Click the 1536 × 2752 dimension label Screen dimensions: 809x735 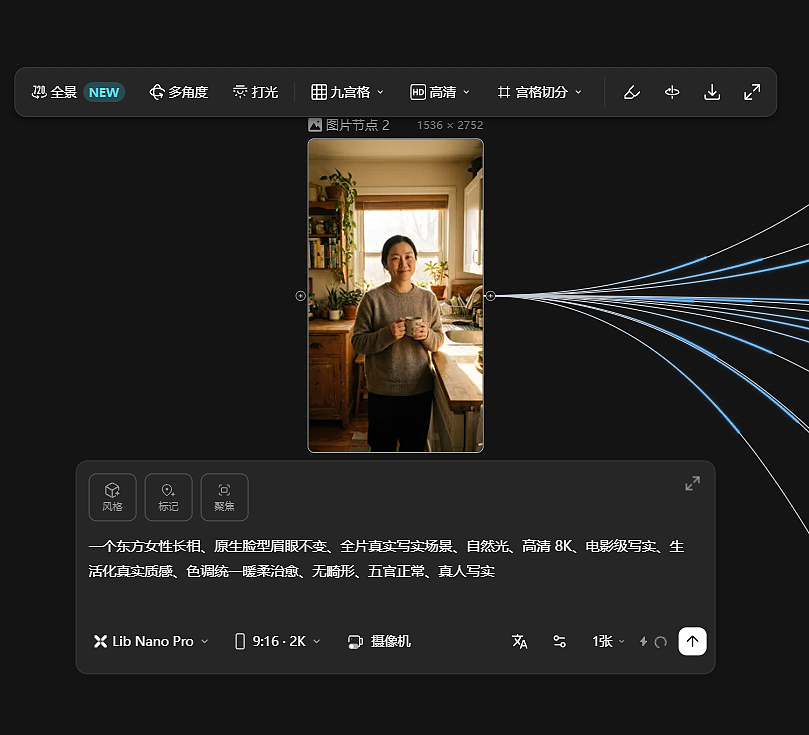(x=450, y=125)
